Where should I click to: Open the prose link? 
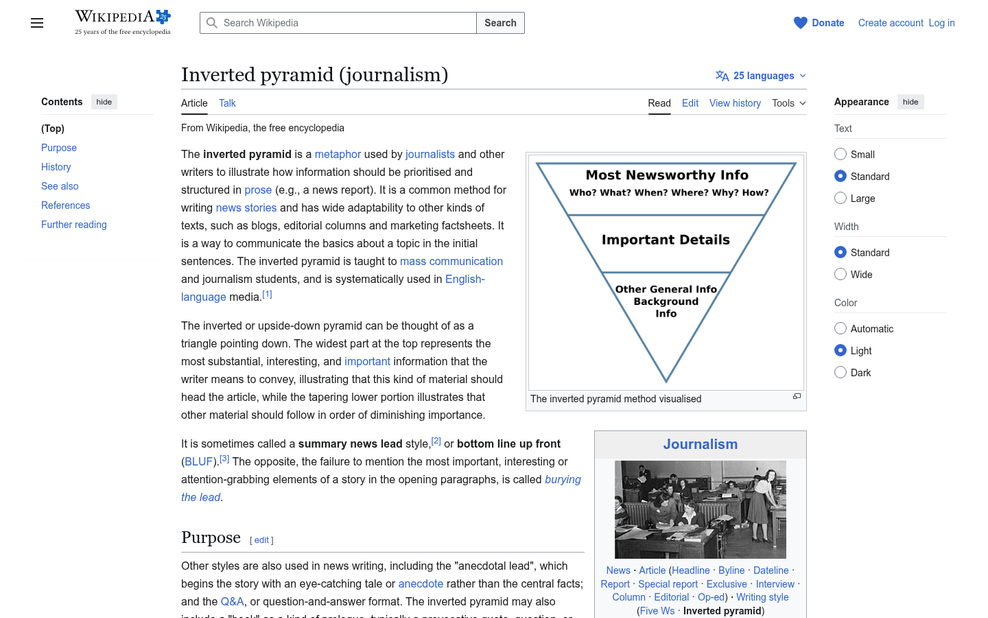tap(258, 190)
